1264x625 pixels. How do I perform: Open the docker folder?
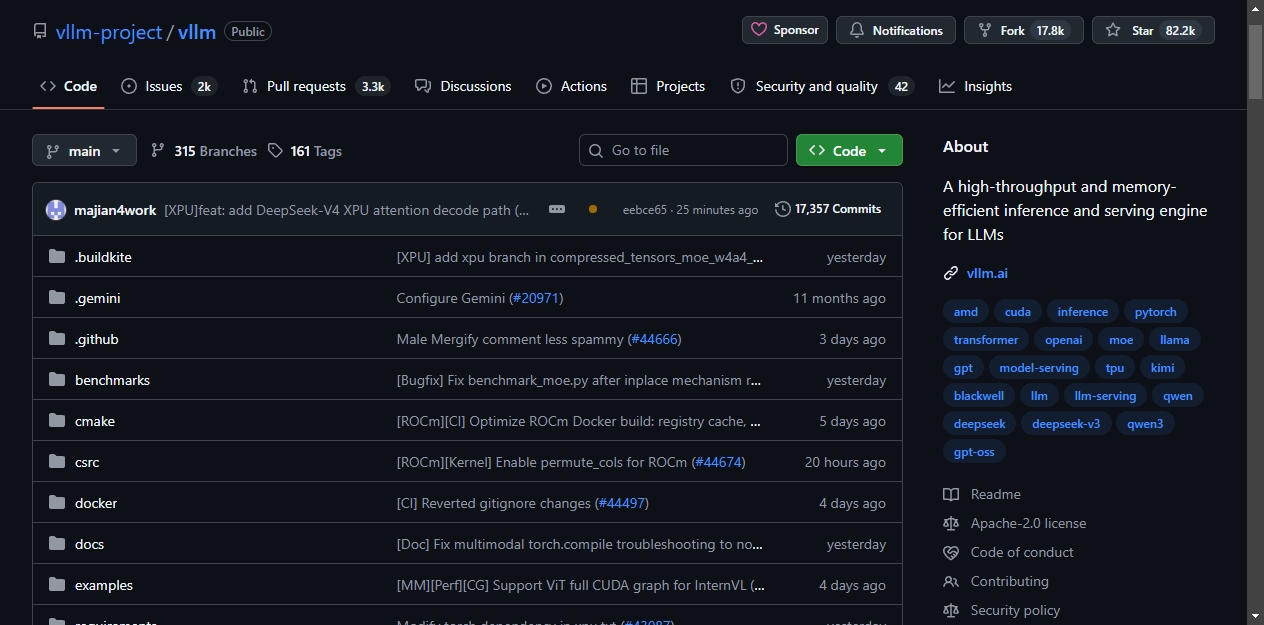pyautogui.click(x=96, y=503)
